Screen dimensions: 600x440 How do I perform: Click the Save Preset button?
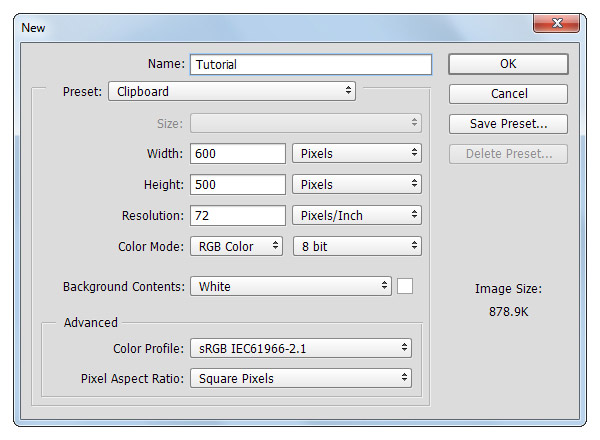pos(508,124)
